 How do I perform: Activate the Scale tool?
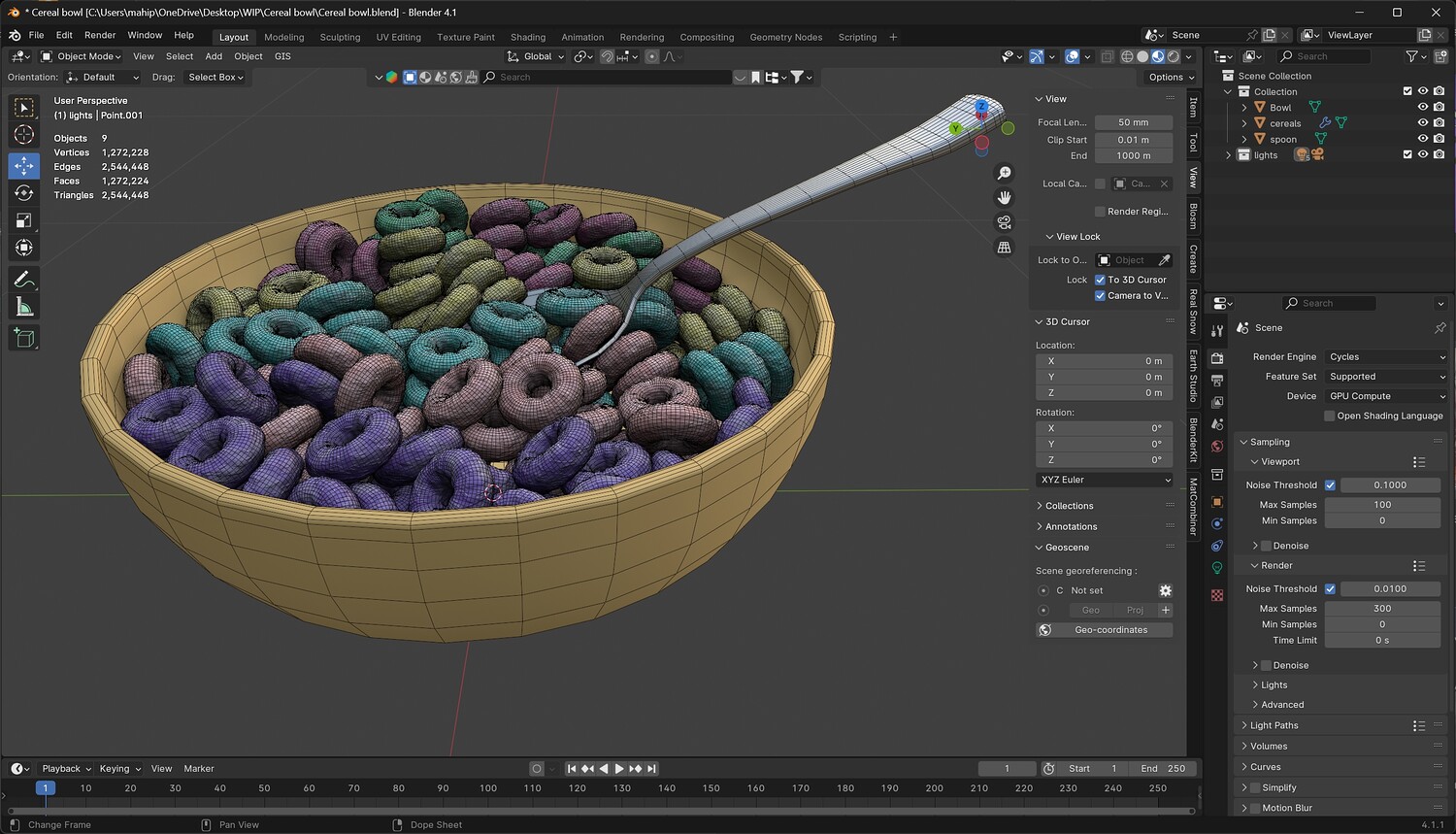tap(24, 221)
